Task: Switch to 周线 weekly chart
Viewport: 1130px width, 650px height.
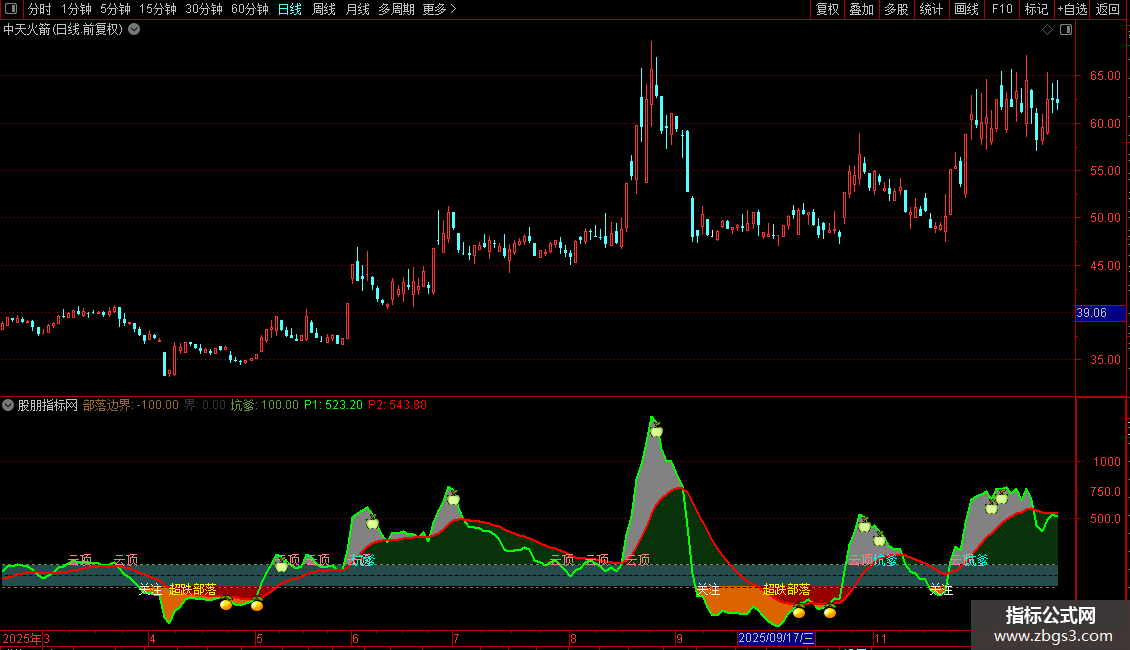Action: [x=324, y=9]
